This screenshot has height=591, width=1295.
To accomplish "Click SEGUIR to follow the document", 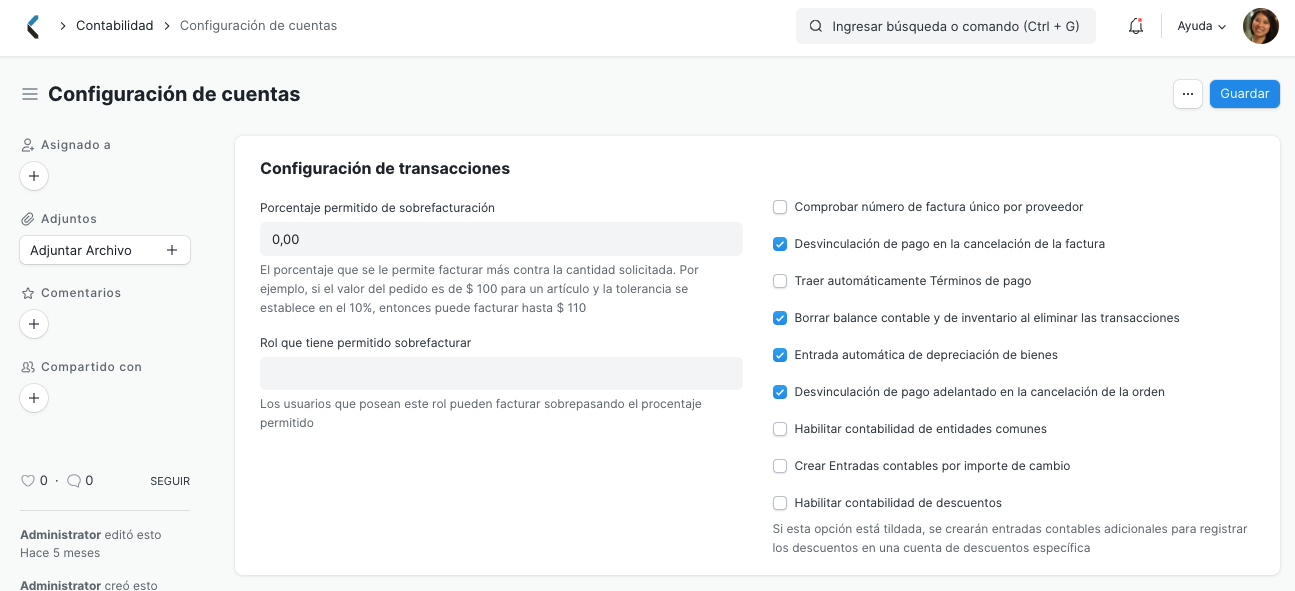I will click(170, 481).
